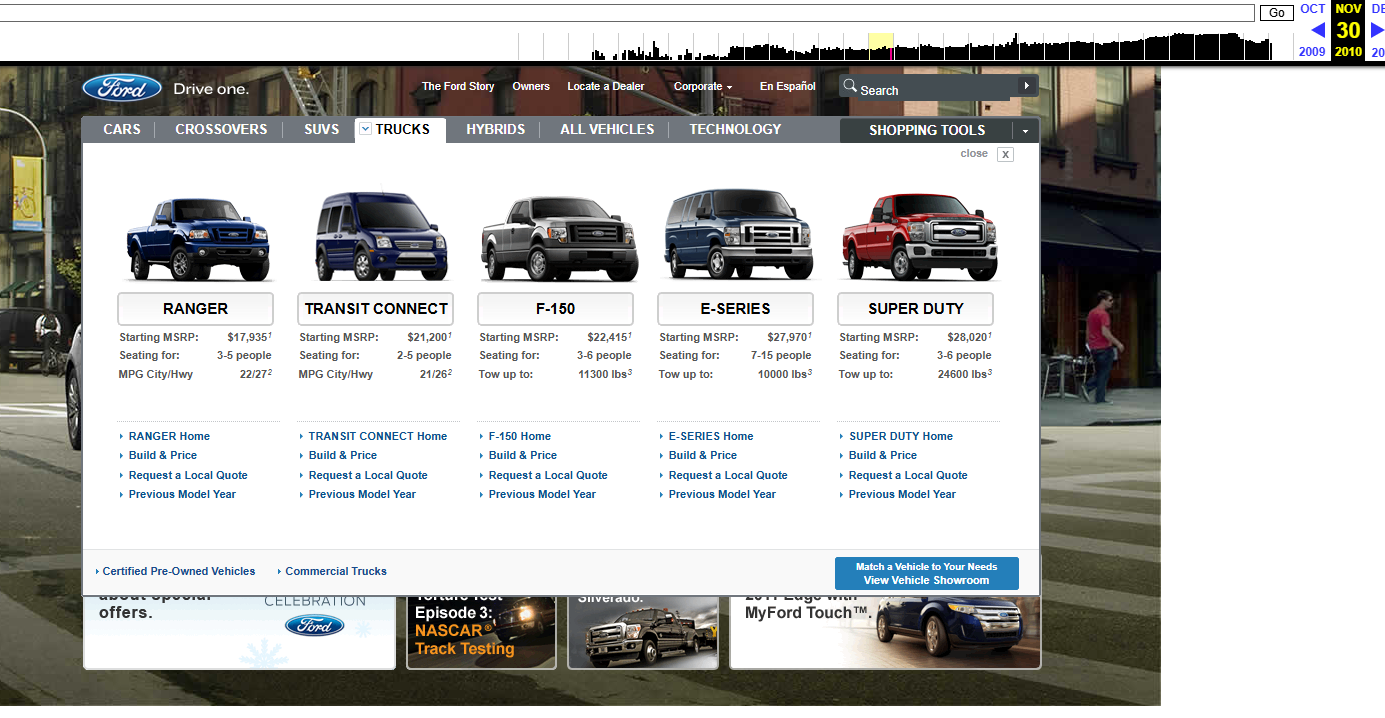Image resolution: width=1385 pixels, height=718 pixels.
Task: Switch to the SUVs tab
Action: pos(322,129)
